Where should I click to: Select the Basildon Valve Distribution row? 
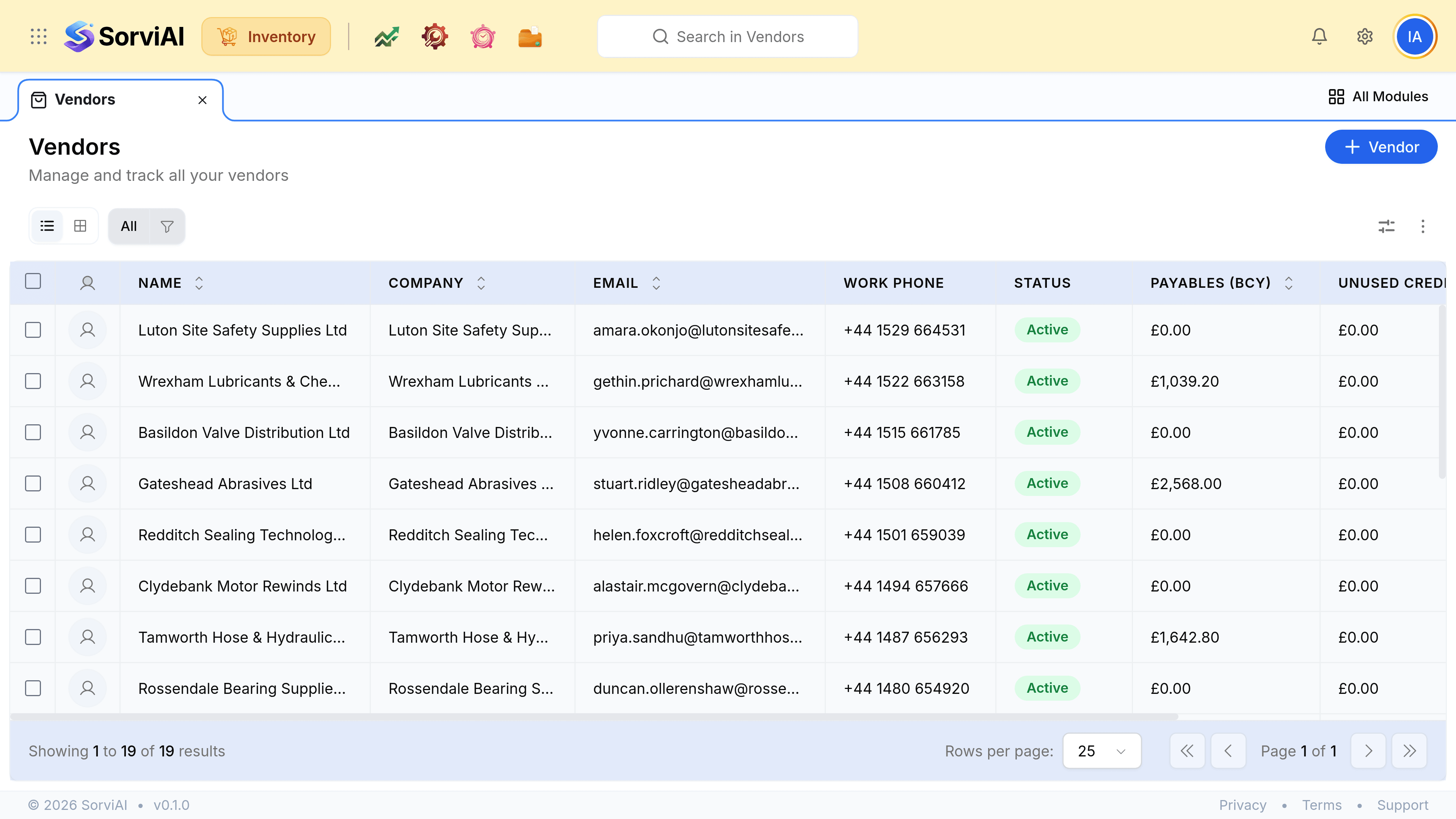33,432
